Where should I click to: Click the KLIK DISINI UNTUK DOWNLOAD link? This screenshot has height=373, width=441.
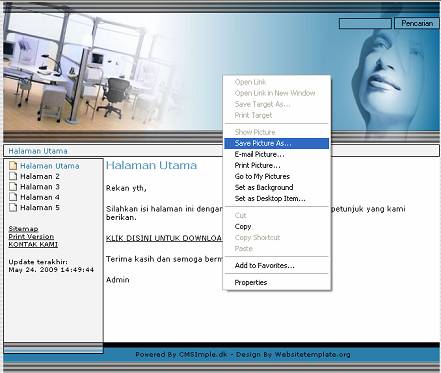pyautogui.click(x=164, y=238)
